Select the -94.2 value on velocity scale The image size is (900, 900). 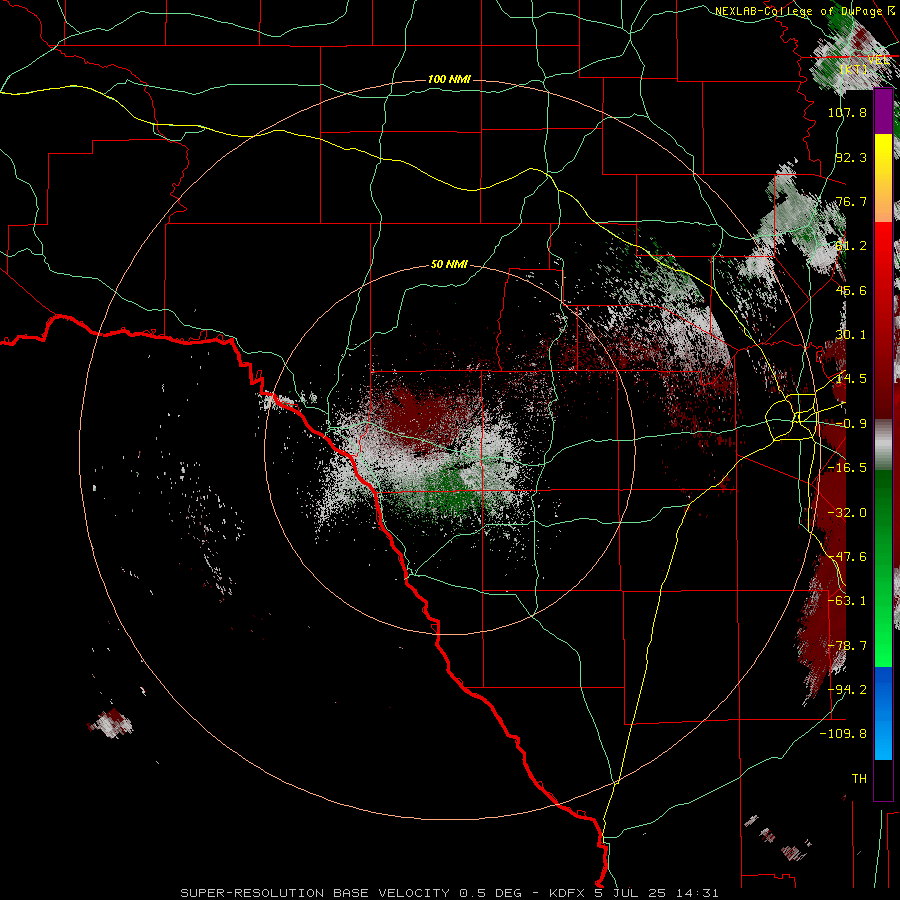tap(847, 690)
